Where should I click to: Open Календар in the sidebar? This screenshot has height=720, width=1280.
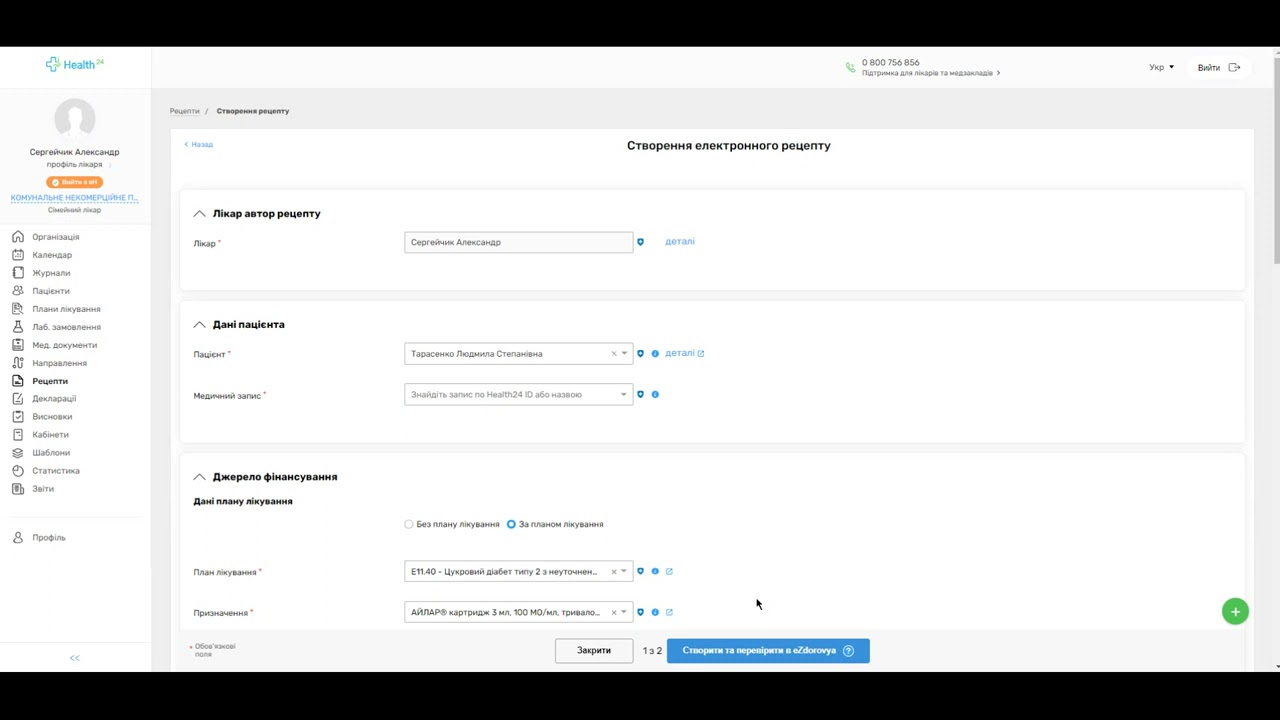click(x=52, y=255)
